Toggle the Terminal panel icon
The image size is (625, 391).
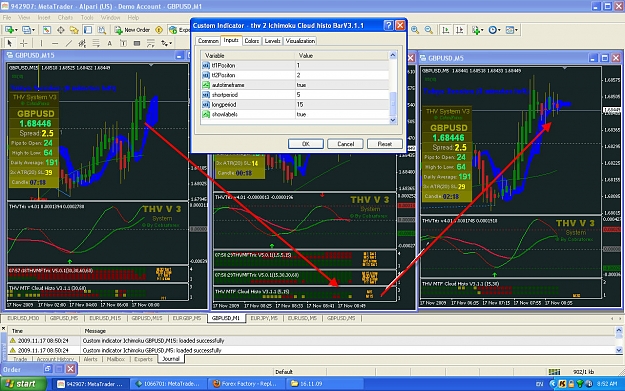click(x=88, y=30)
